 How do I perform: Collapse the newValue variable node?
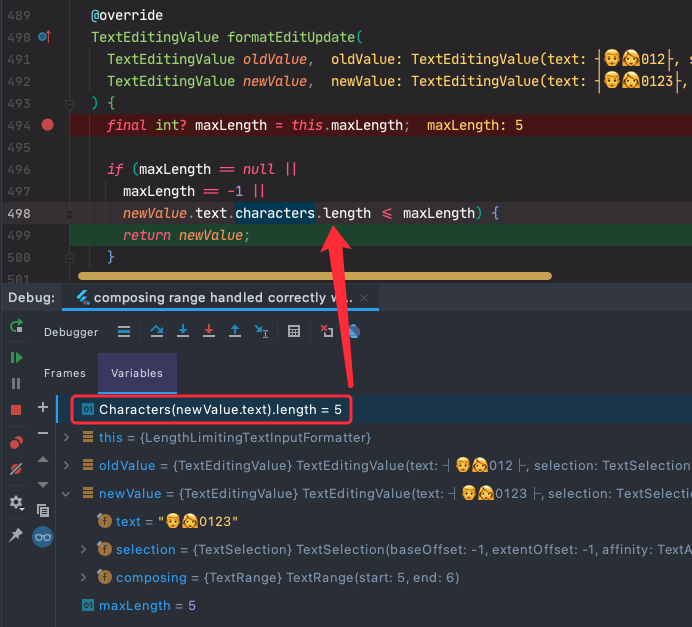coord(66,494)
